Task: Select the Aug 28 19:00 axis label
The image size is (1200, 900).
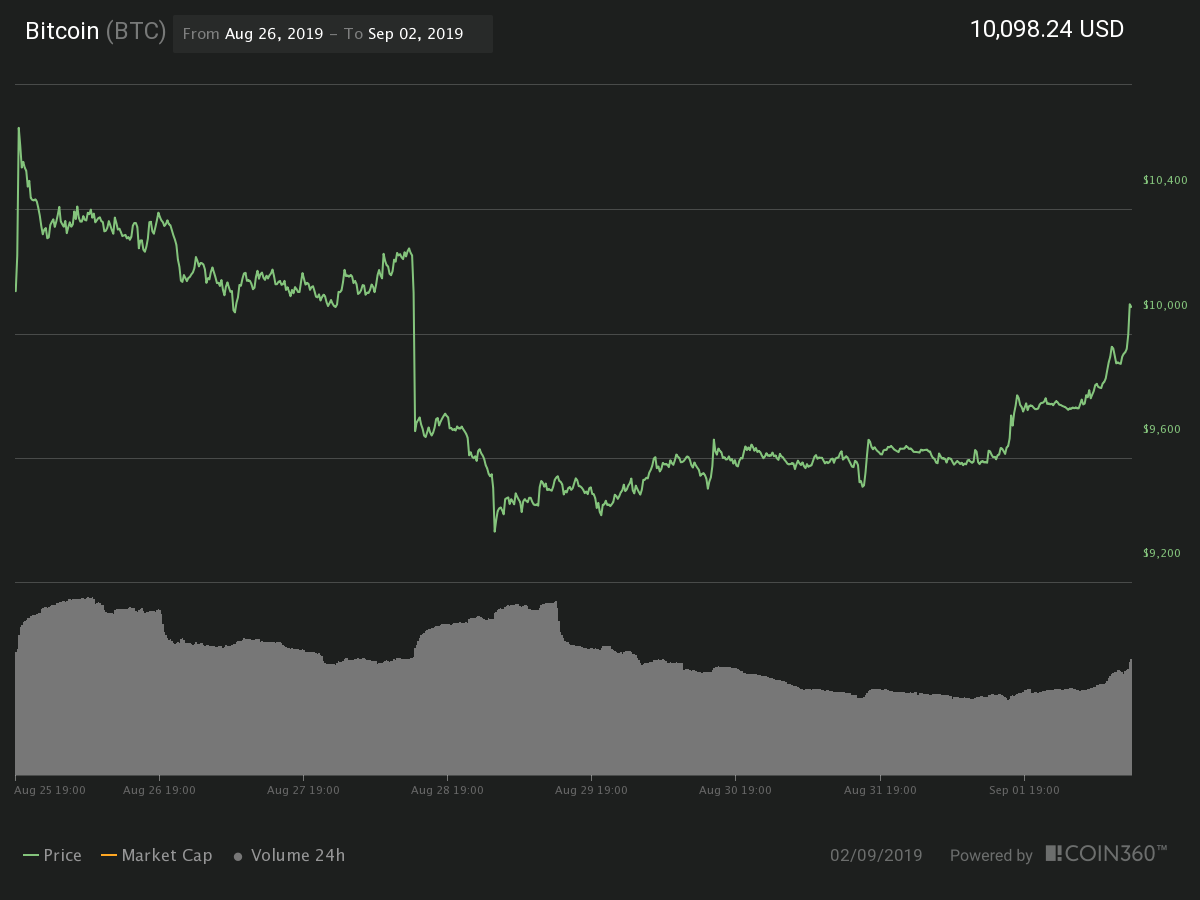Action: (x=446, y=790)
